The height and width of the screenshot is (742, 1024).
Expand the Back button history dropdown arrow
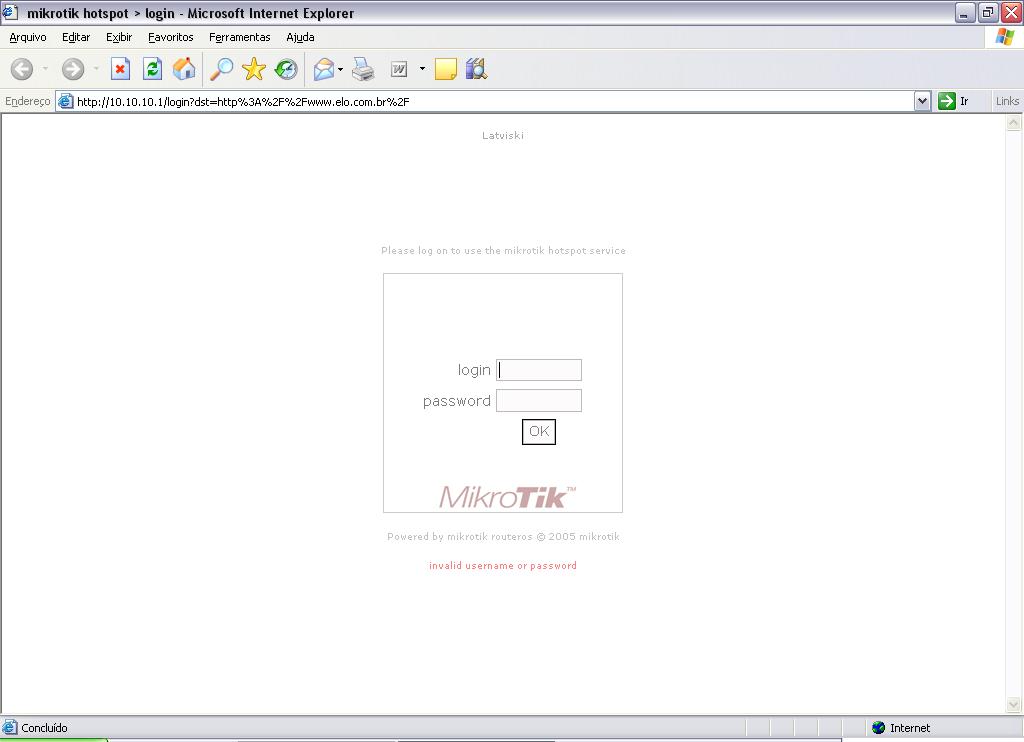point(45,69)
